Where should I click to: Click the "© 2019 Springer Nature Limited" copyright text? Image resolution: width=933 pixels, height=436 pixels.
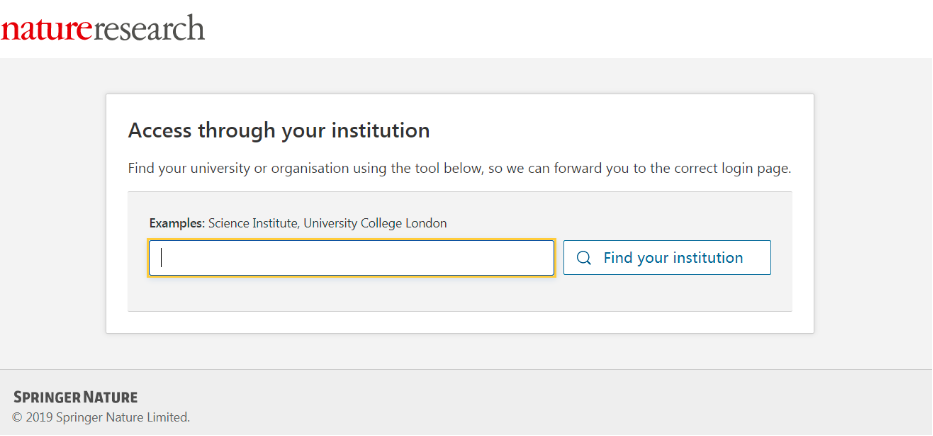point(101,417)
